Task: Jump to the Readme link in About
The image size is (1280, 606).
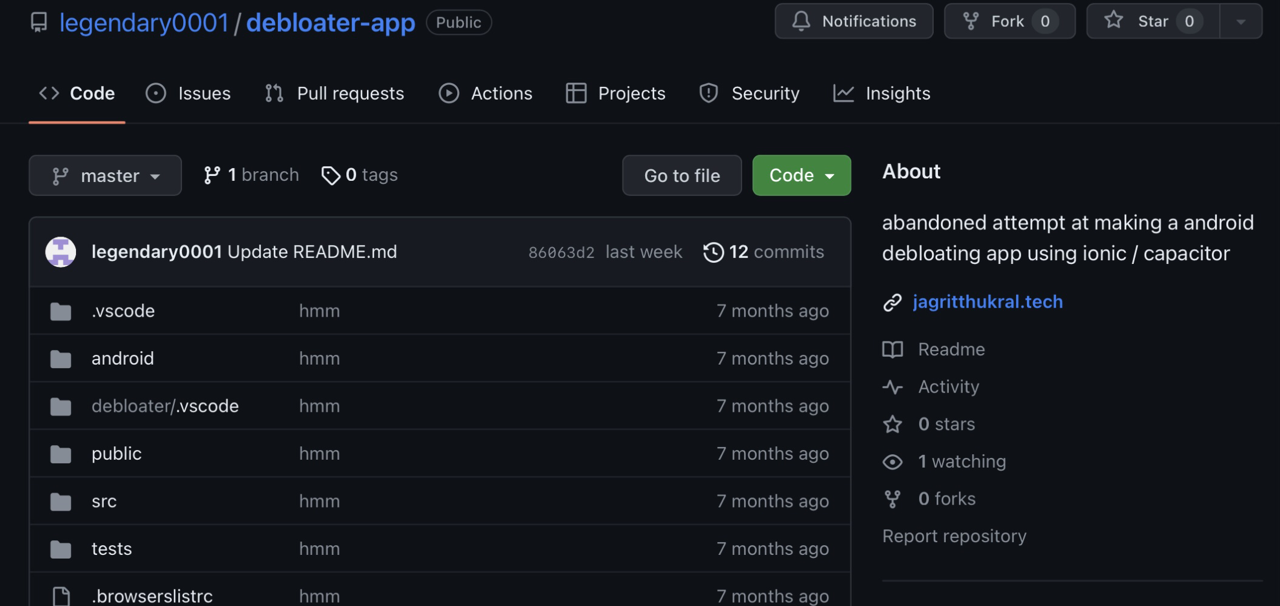Action: coord(951,349)
